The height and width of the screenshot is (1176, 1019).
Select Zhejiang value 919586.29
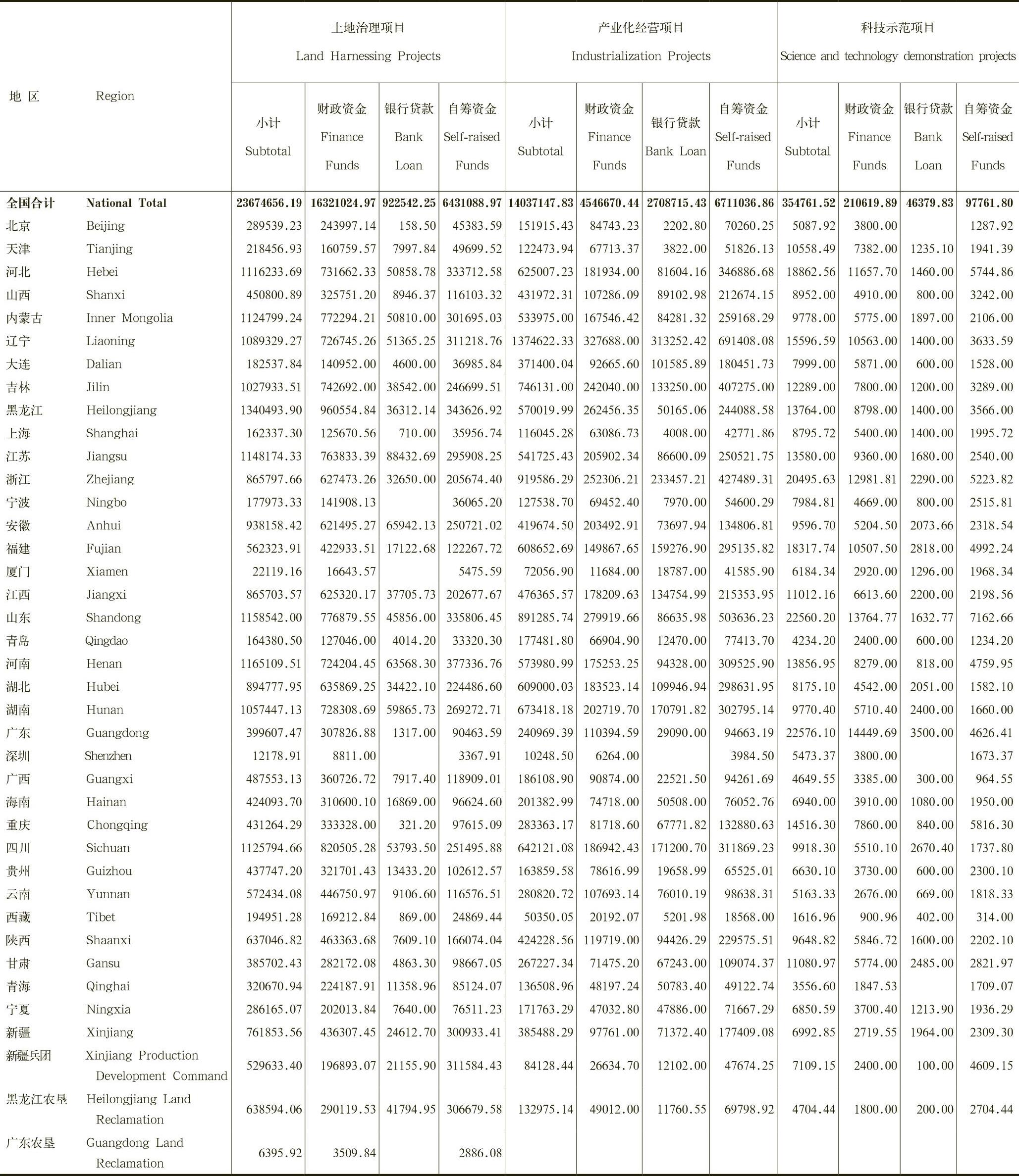click(x=545, y=480)
